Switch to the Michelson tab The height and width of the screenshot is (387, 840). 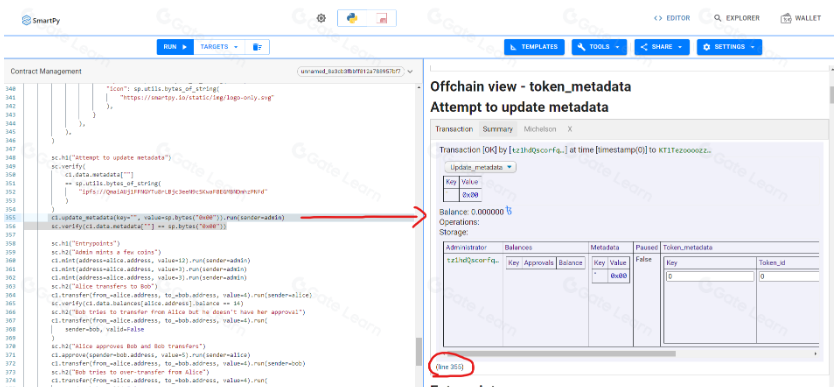(539, 129)
